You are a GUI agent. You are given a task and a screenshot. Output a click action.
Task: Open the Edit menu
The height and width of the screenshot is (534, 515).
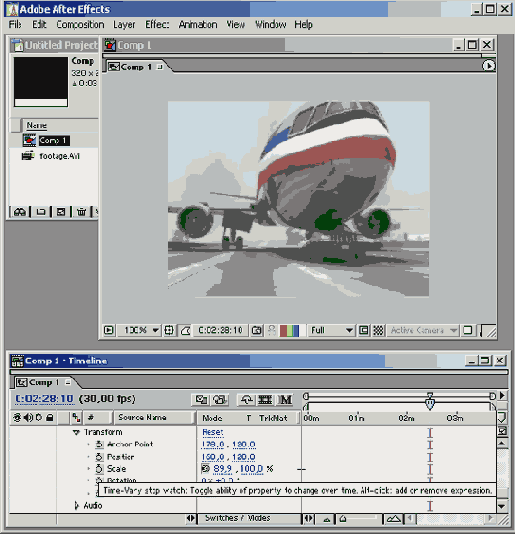(x=39, y=25)
